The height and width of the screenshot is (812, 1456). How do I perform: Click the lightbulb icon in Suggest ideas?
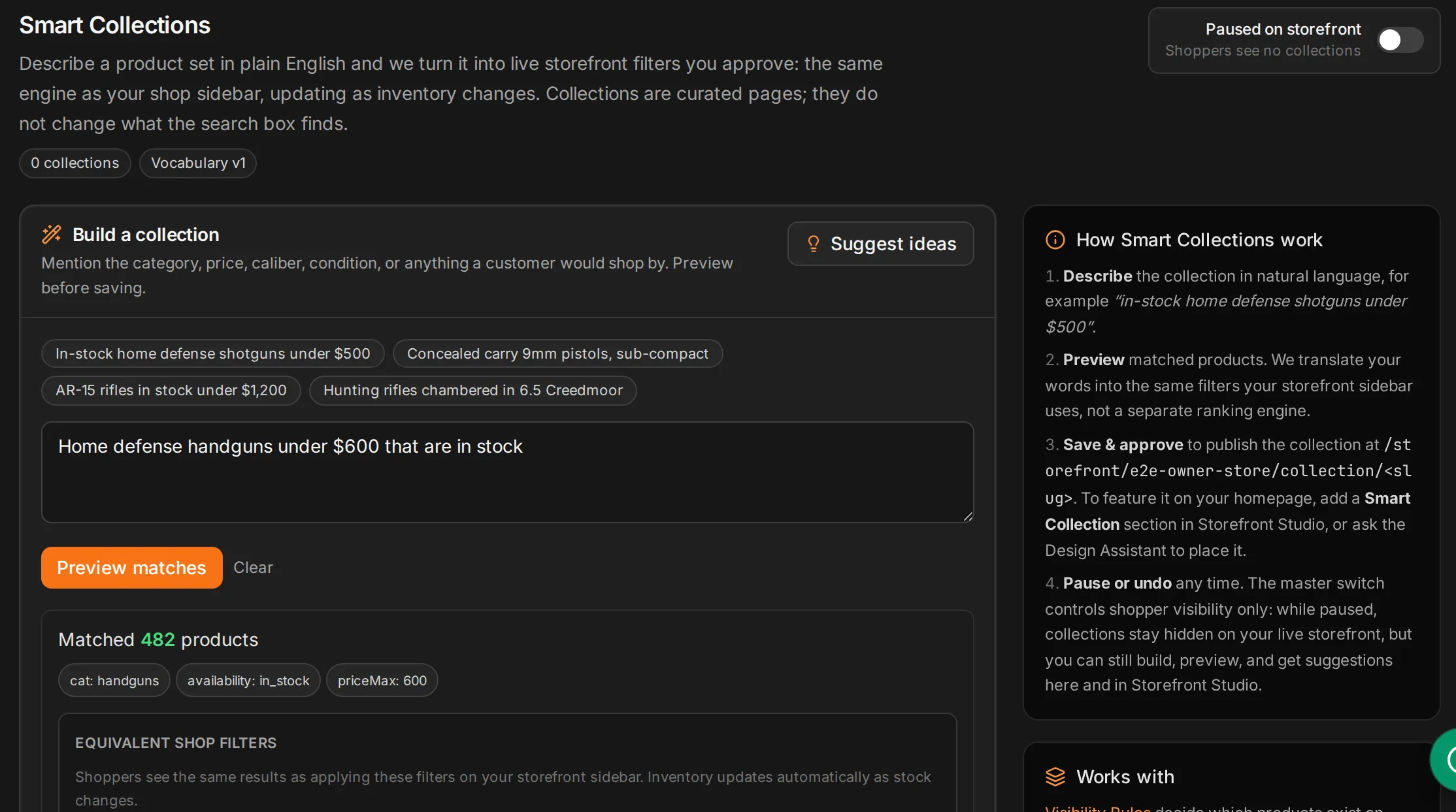coord(813,244)
